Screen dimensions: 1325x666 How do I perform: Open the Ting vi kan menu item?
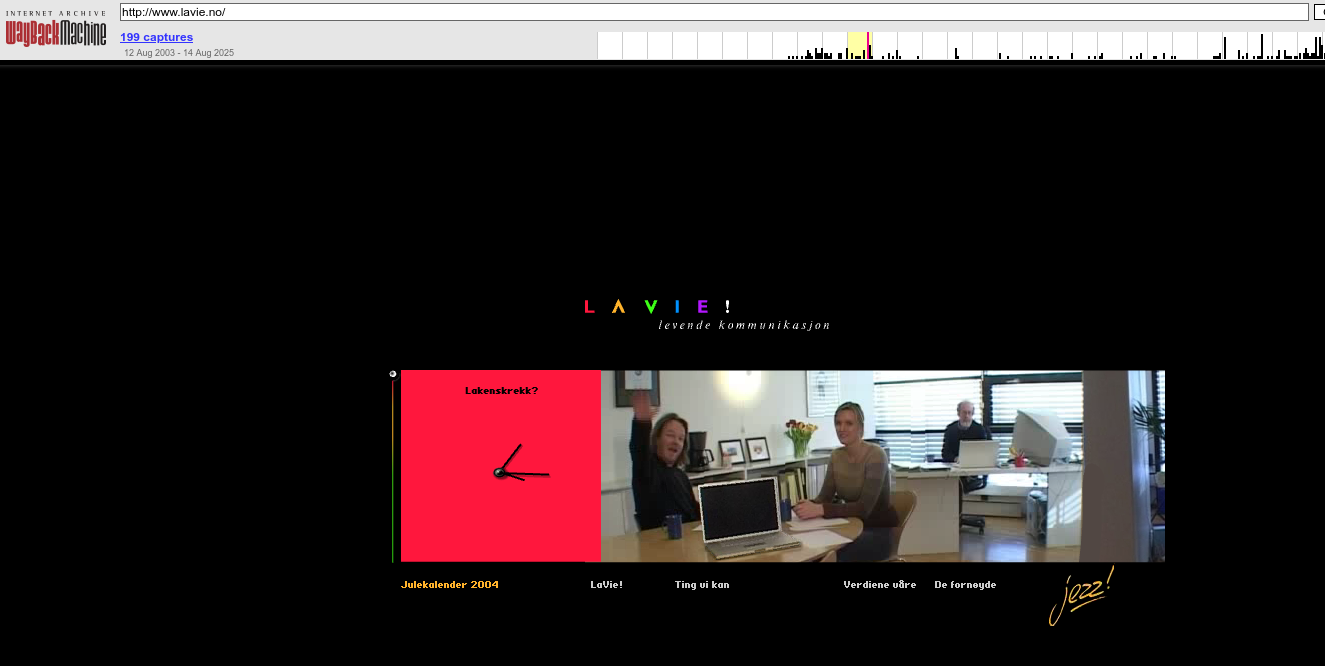pyautogui.click(x=702, y=585)
